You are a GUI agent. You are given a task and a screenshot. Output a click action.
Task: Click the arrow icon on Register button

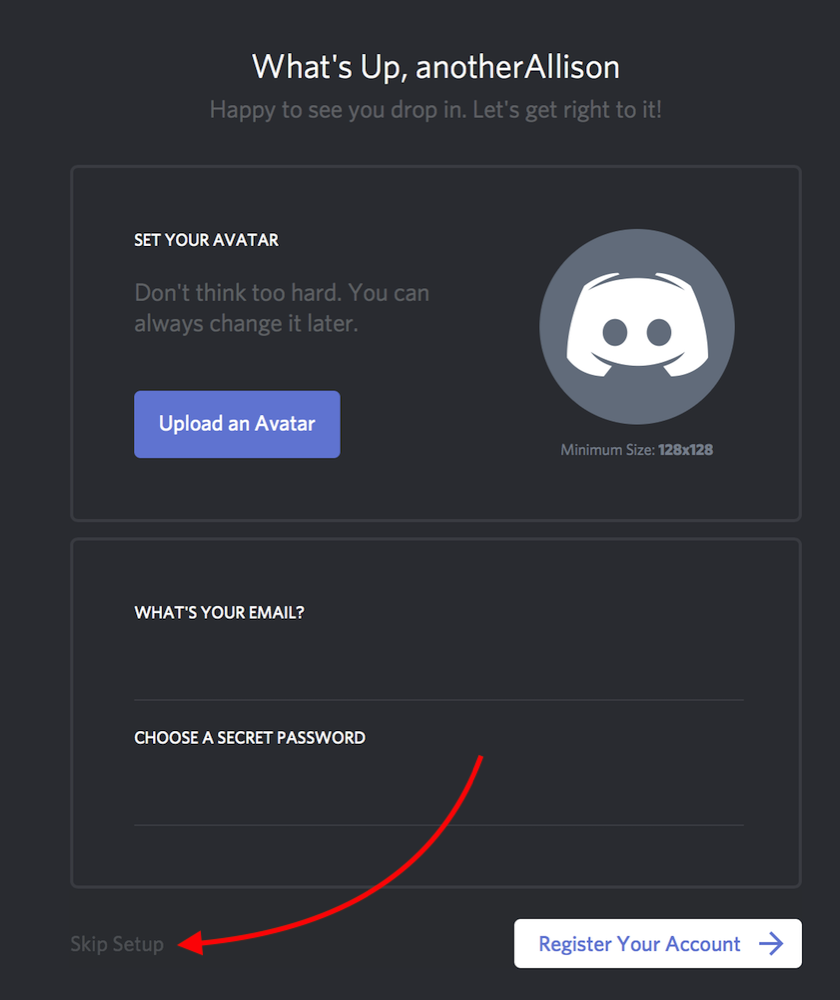pos(771,943)
